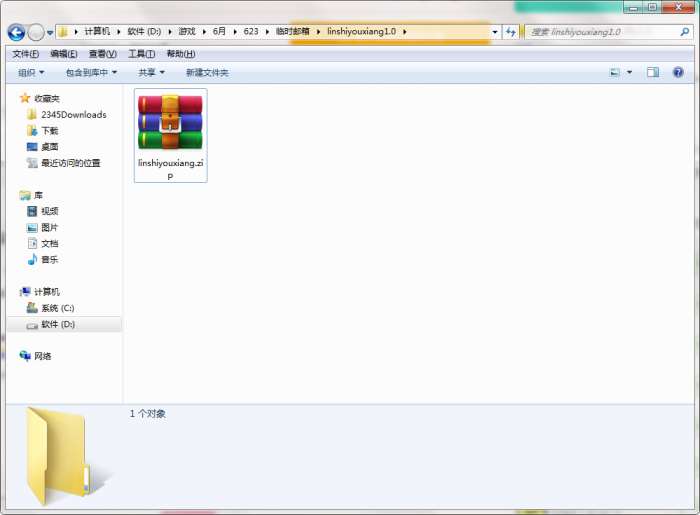
Task: Open 2345Downloads favorite
Action: (74, 115)
